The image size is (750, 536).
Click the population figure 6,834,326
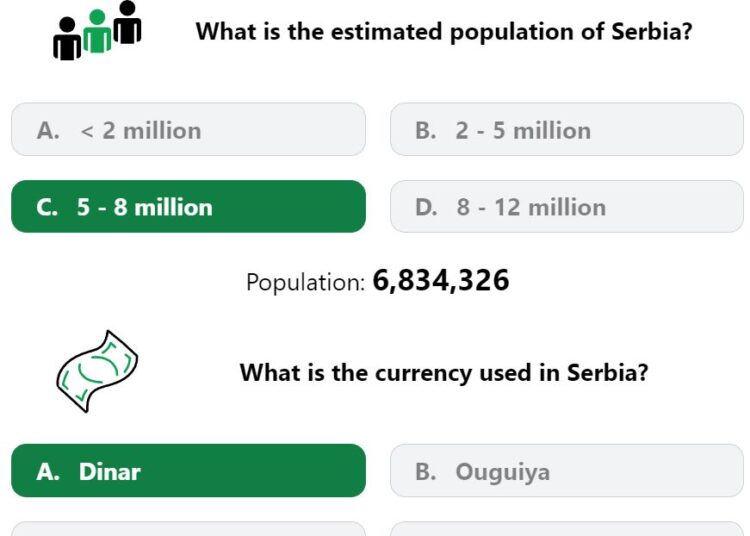pyautogui.click(x=441, y=280)
